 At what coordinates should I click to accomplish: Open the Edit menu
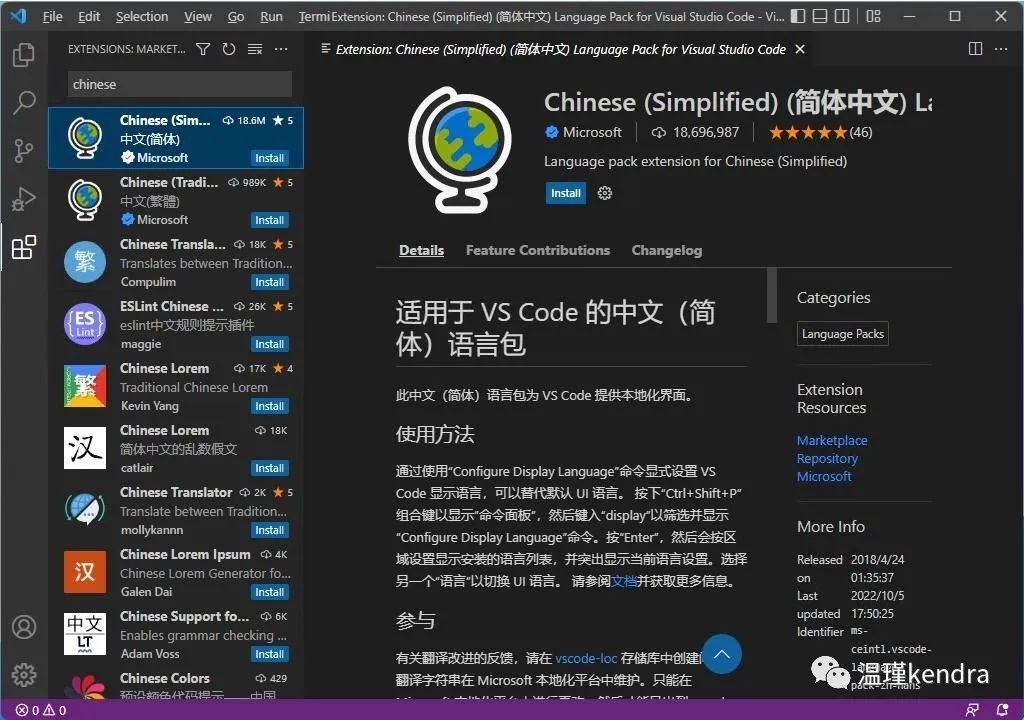click(x=89, y=16)
